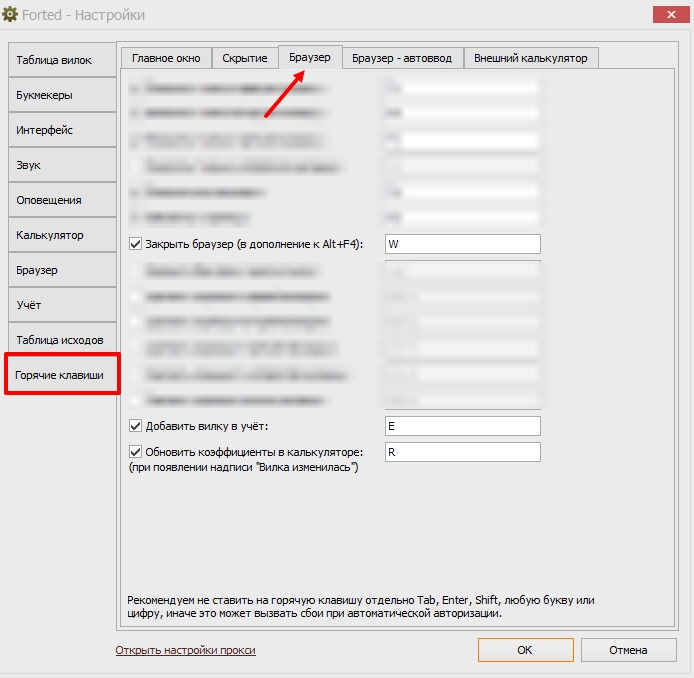Confirm settings with the OK button
This screenshot has height=678, width=694.
(525, 650)
